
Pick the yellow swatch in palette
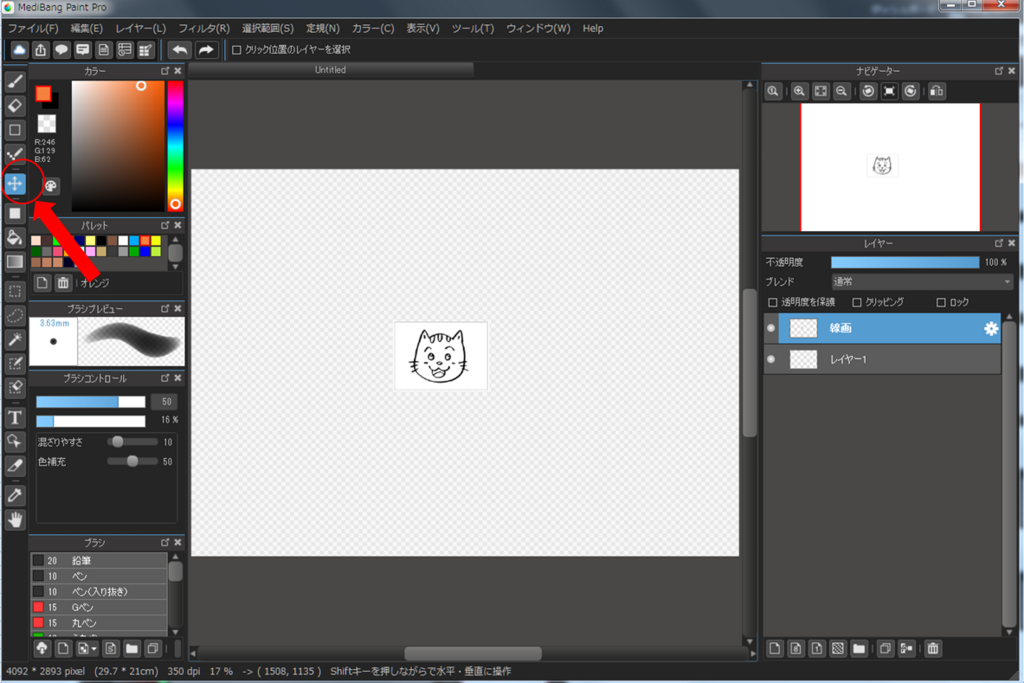155,241
